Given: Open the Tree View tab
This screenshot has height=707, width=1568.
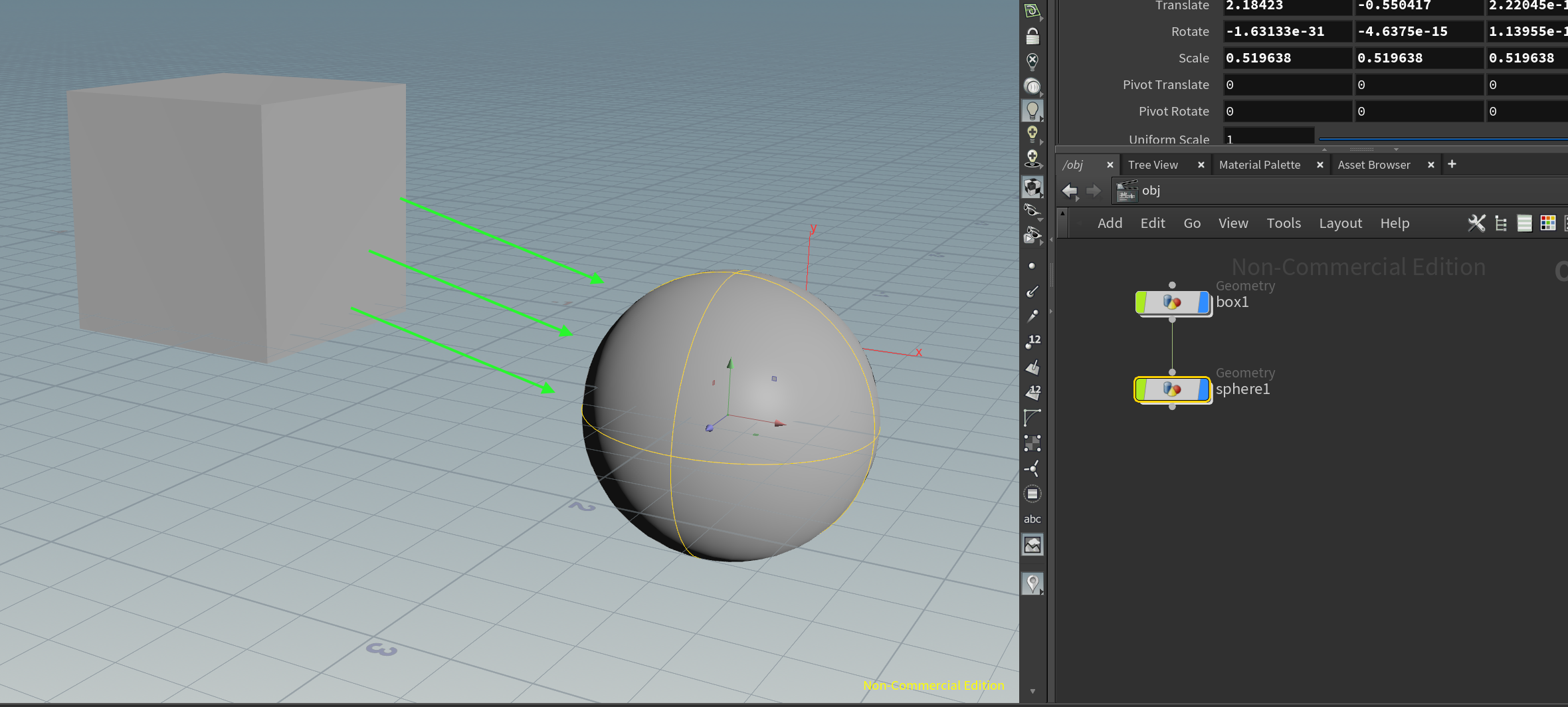Looking at the screenshot, I should (x=1153, y=165).
